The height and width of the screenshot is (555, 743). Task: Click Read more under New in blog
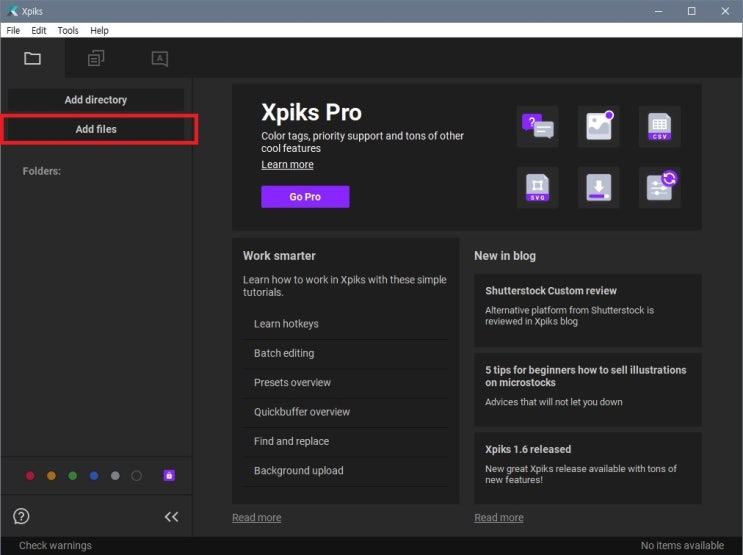(498, 518)
